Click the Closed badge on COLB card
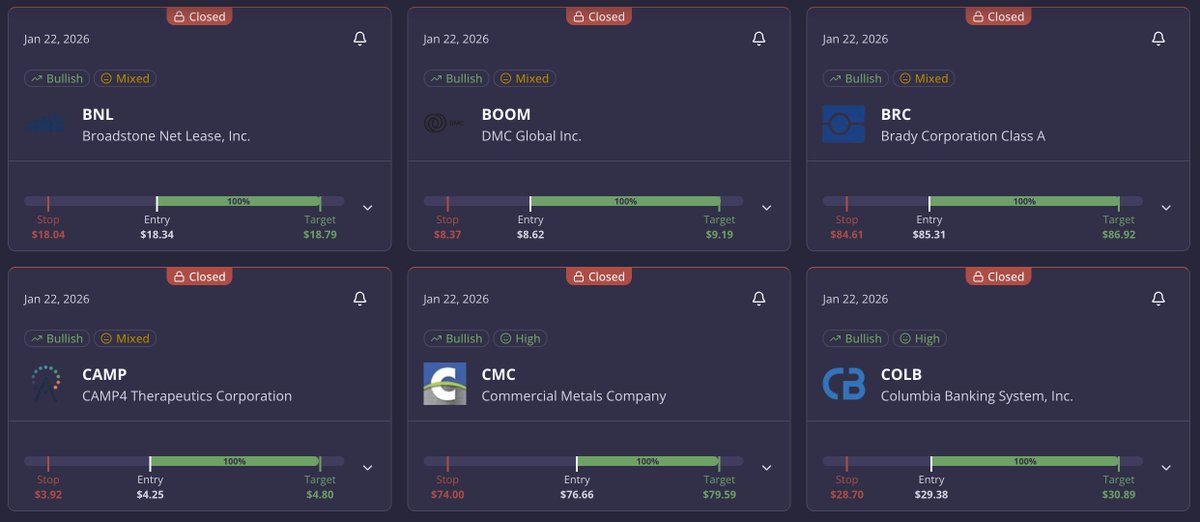Screen dimensions: 1200x522 [x=997, y=276]
